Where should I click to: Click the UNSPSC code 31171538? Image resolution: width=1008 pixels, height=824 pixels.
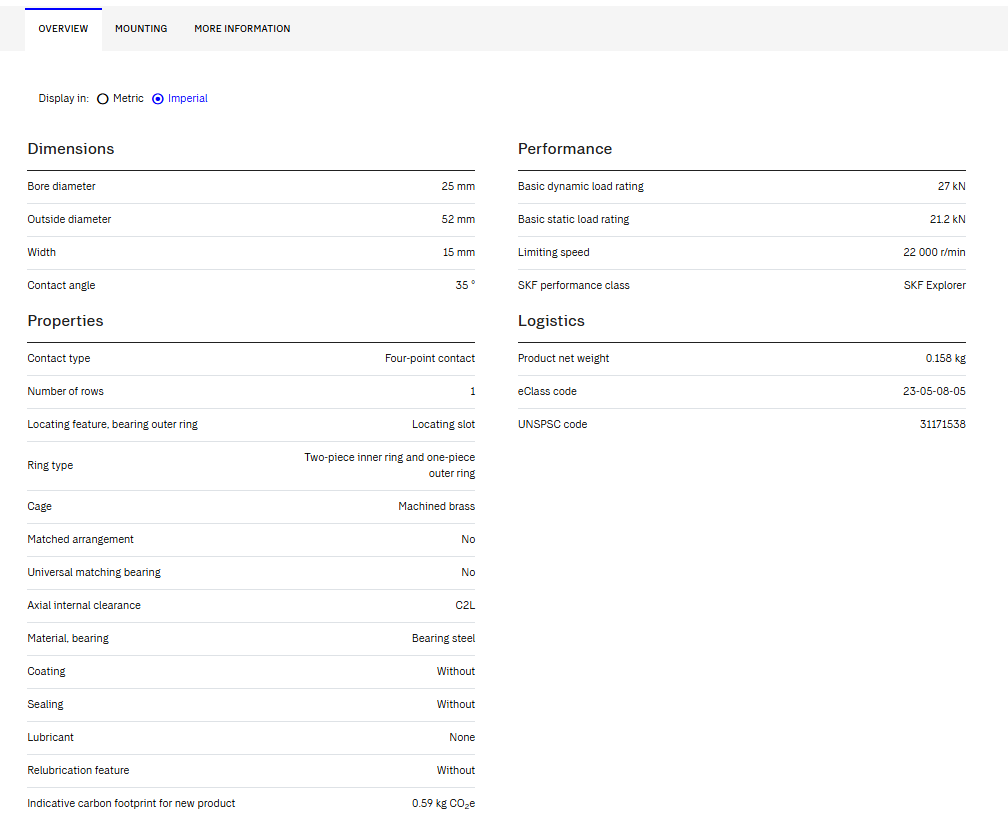pos(942,424)
